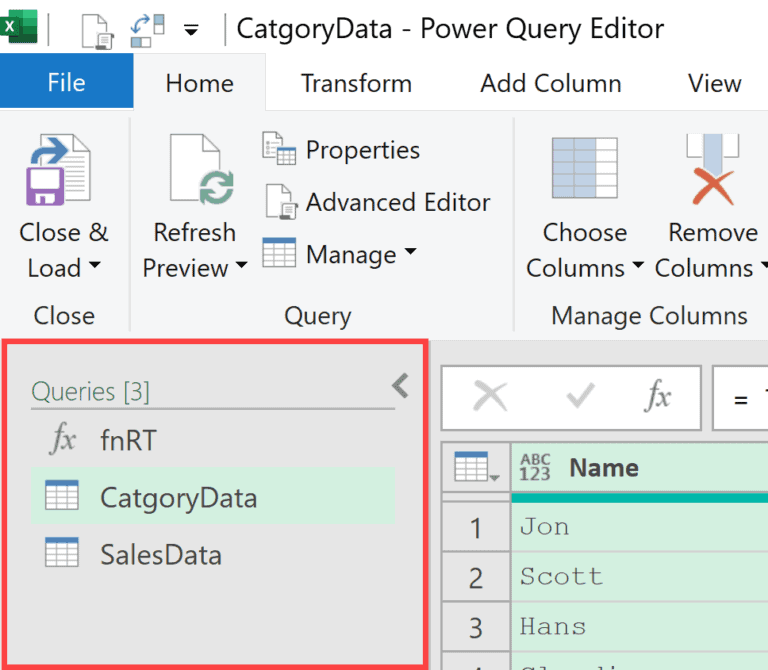Confirm the formula with the checkmark

(x=580, y=395)
